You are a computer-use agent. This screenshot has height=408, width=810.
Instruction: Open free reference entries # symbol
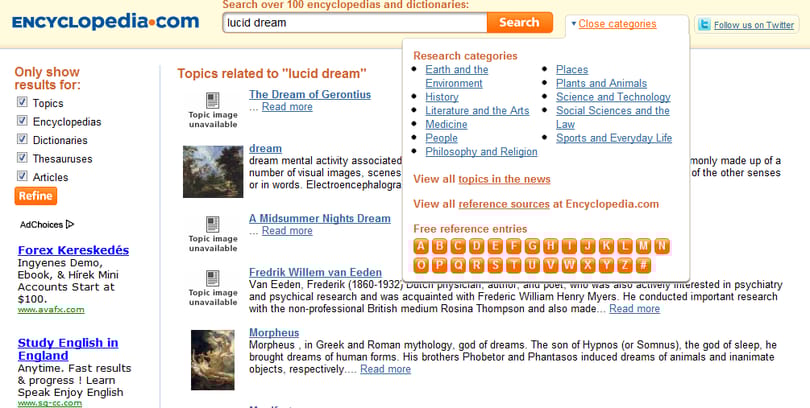(643, 265)
